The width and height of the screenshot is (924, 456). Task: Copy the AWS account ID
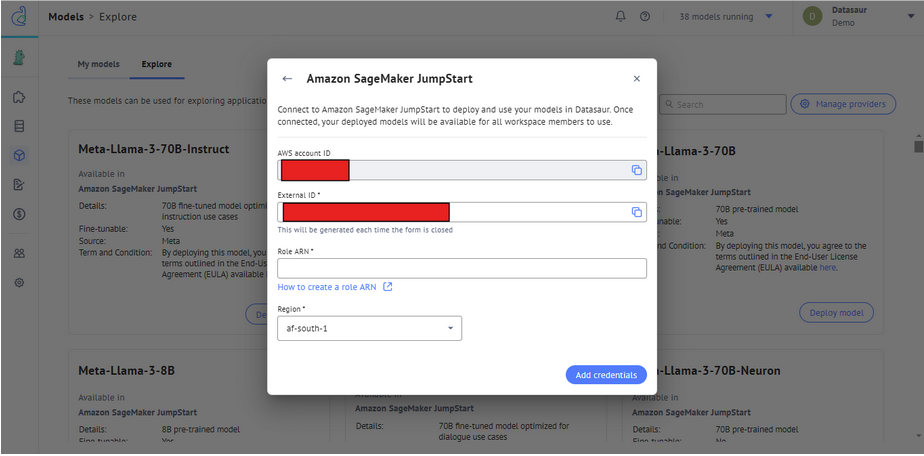tap(636, 170)
